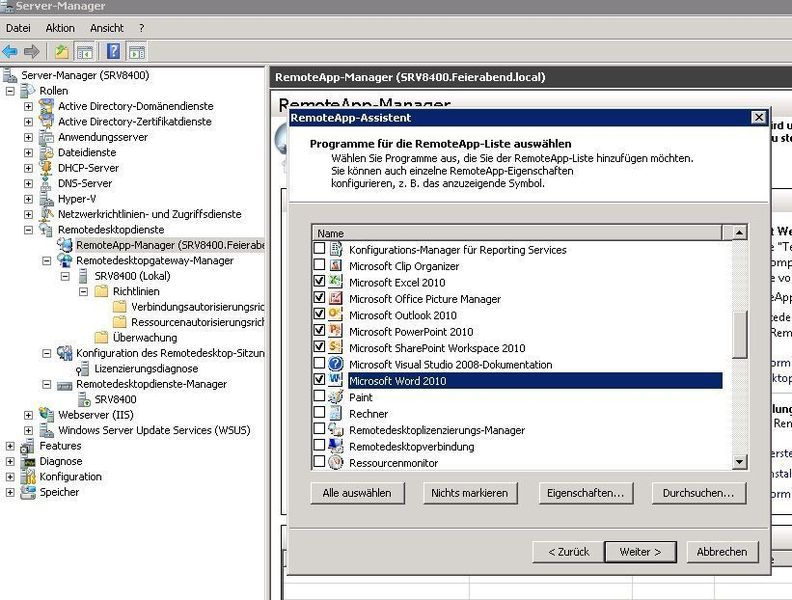Expand the Konfiguration tree node
Viewport: 792px width, 600px height.
pyautogui.click(x=10, y=477)
